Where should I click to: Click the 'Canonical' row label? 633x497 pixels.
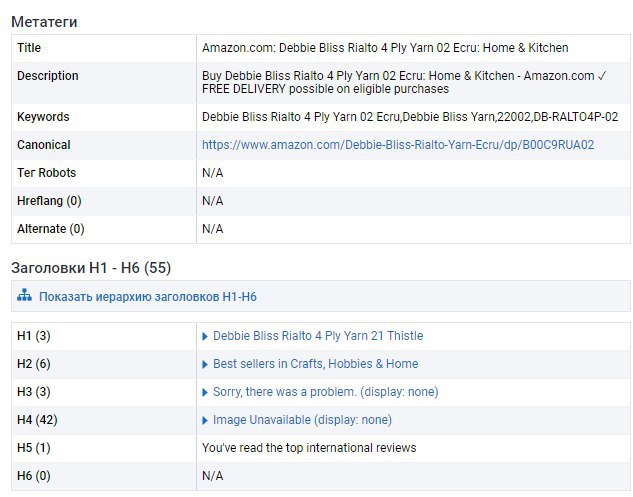(x=44, y=145)
